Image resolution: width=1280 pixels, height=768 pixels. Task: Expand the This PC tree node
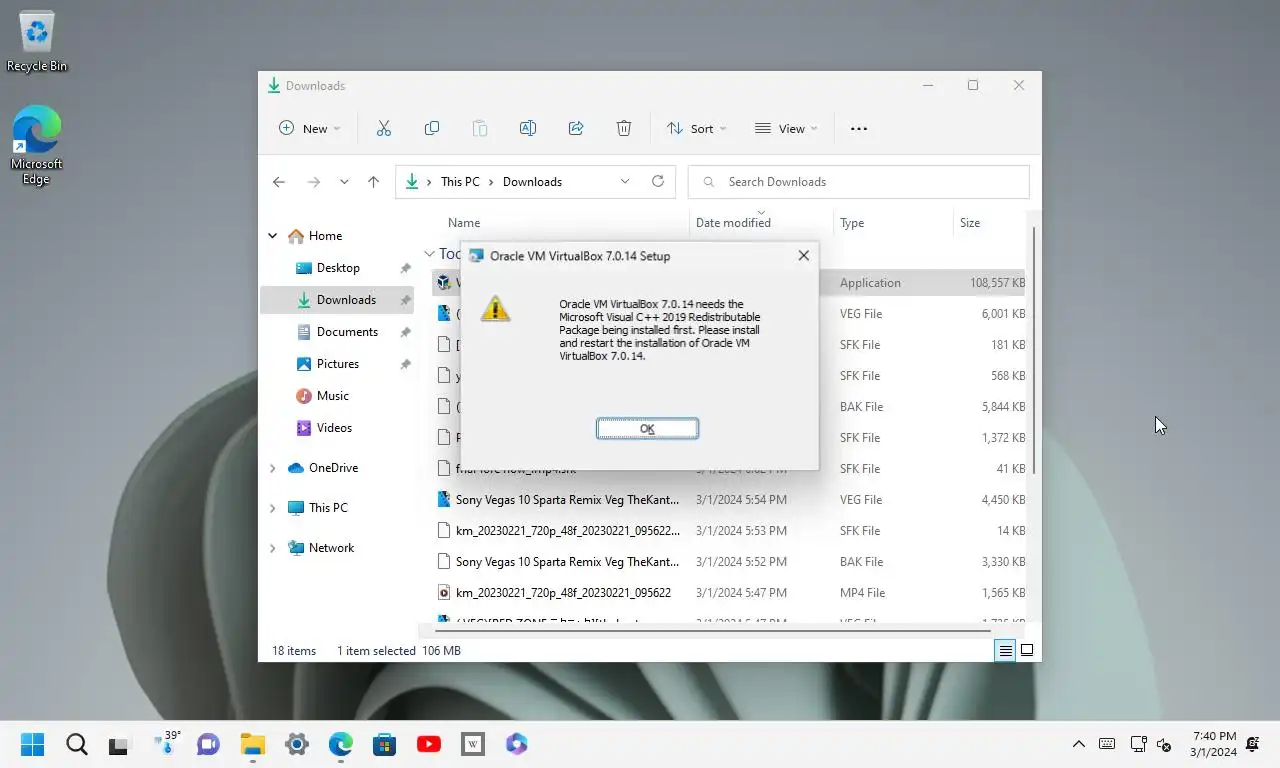tap(272, 508)
